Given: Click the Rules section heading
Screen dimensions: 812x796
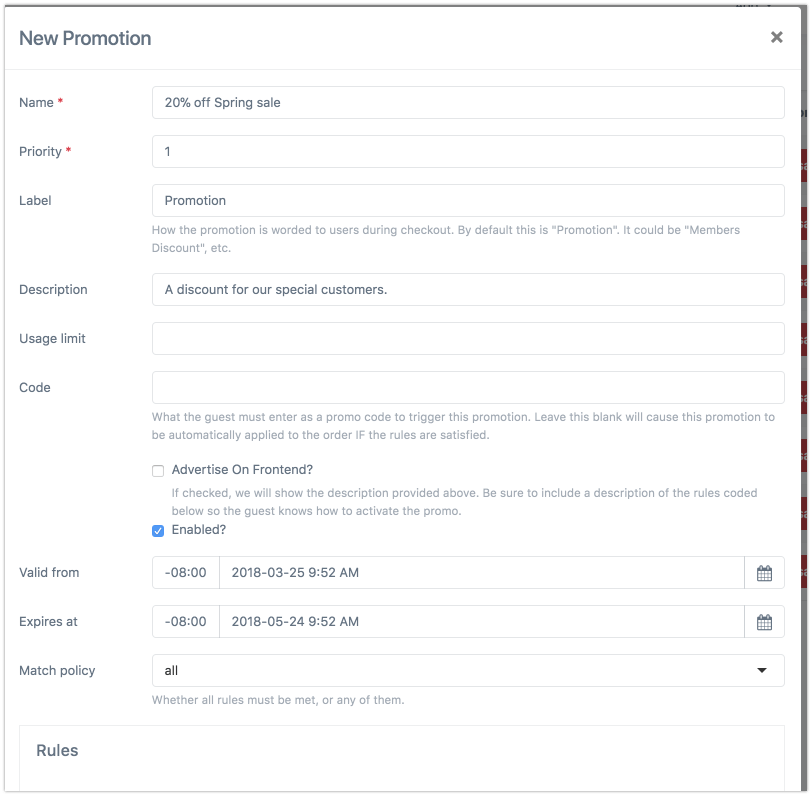Looking at the screenshot, I should click(x=57, y=750).
